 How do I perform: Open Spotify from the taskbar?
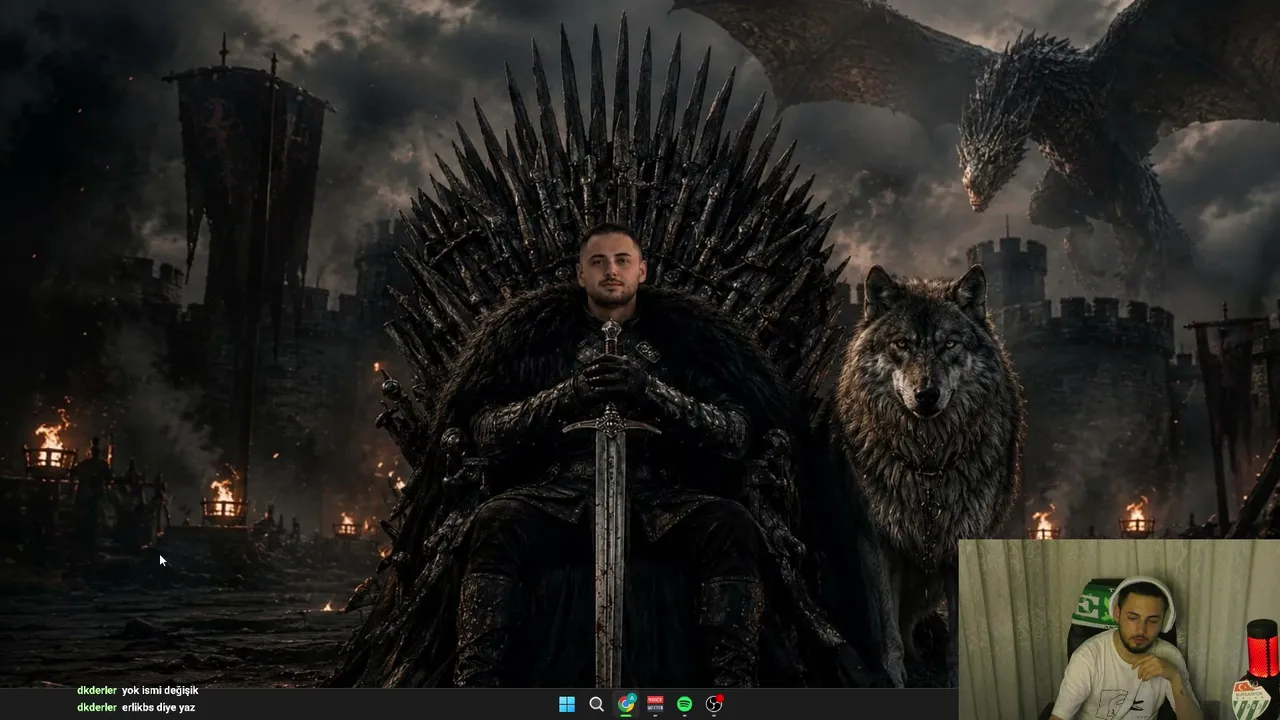(685, 704)
